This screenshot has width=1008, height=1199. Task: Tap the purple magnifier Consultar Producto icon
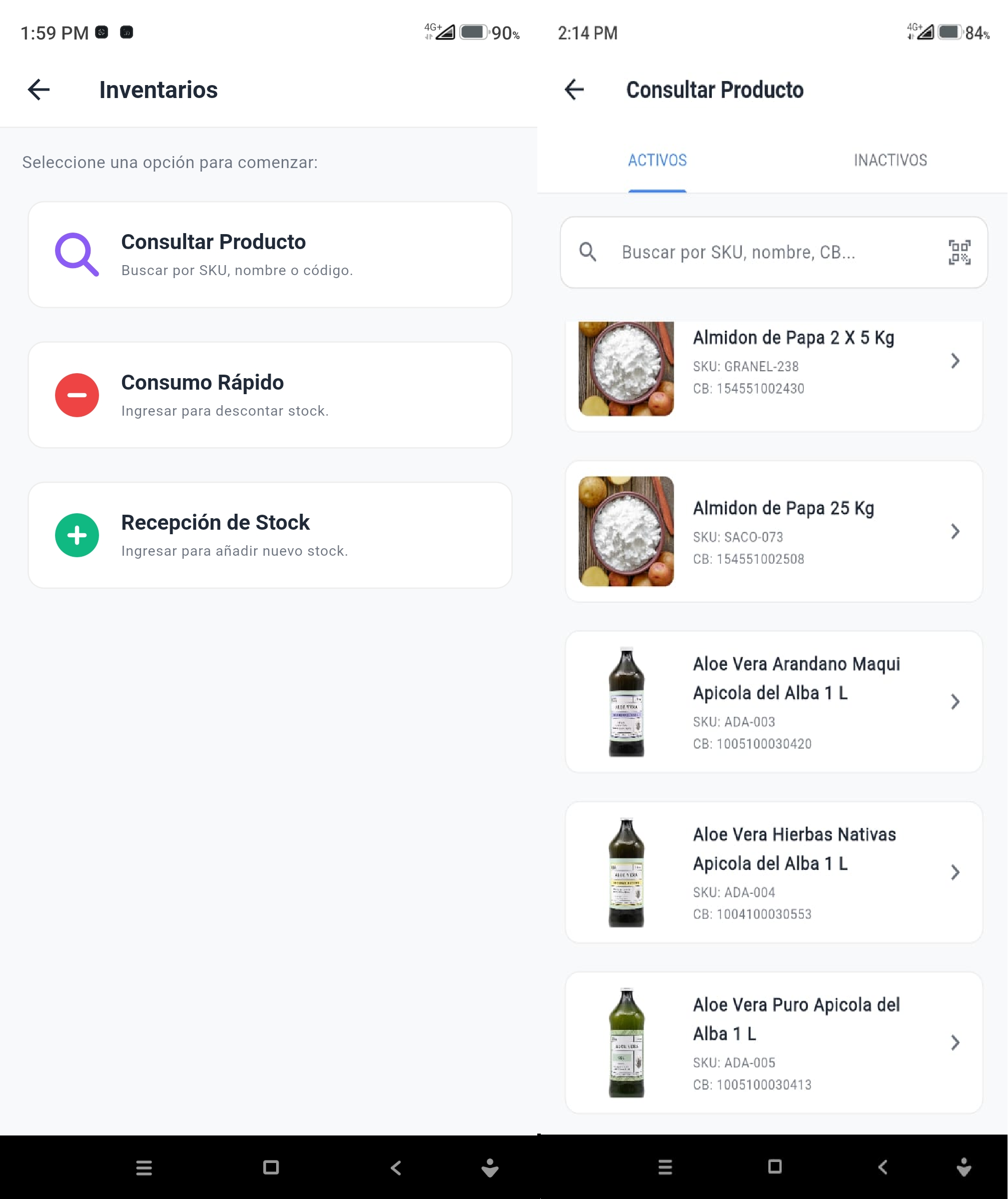[x=77, y=254]
